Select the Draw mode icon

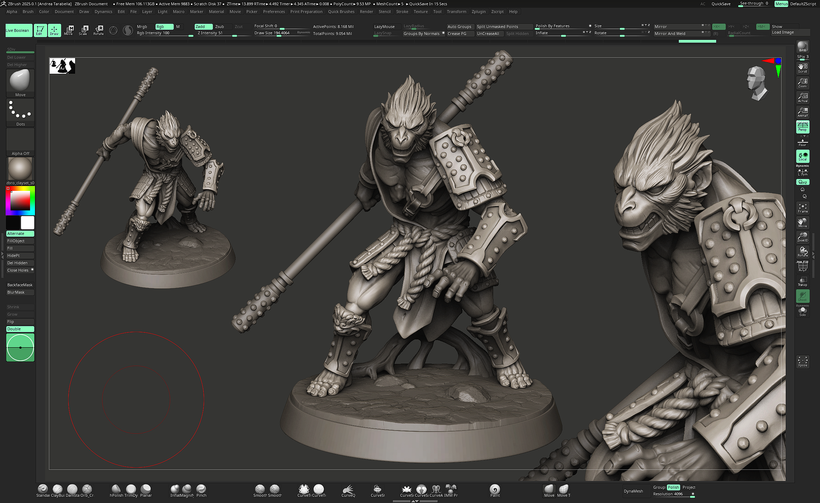tap(53, 30)
